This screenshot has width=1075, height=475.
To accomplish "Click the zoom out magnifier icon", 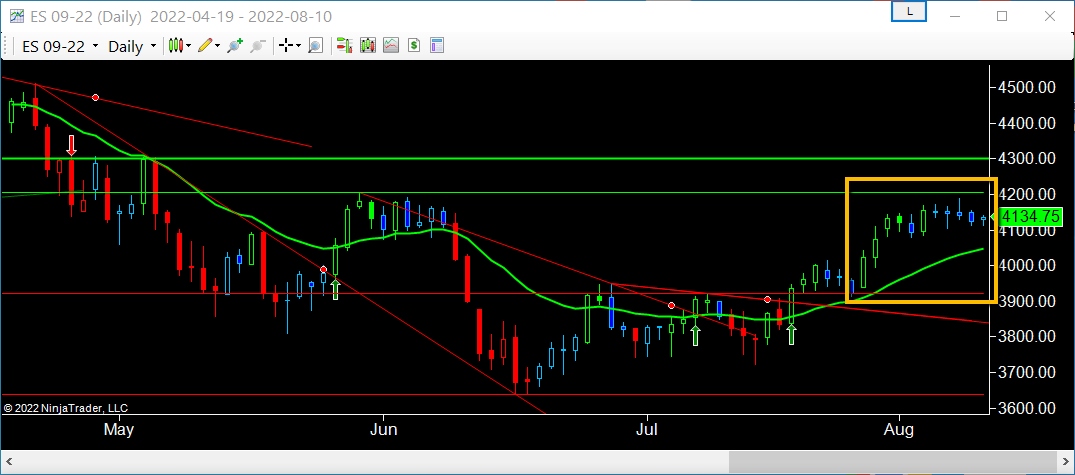I will (258, 46).
